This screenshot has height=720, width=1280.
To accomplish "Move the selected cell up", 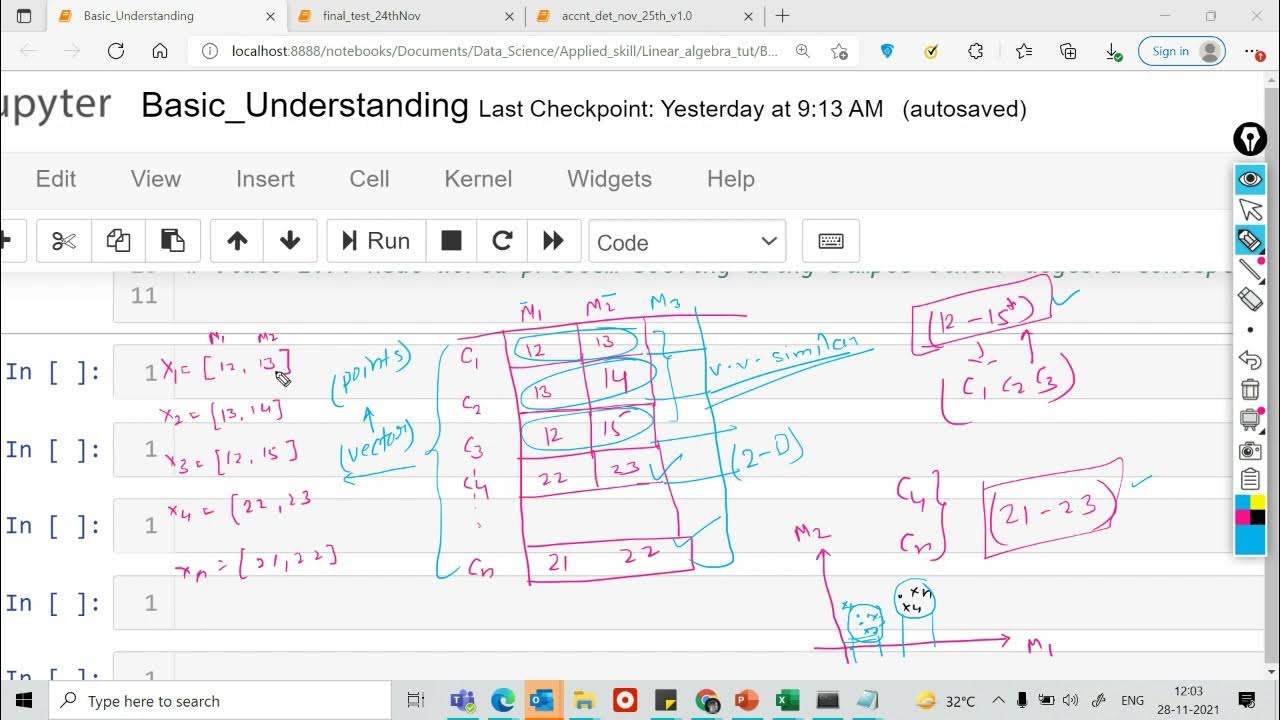I will click(x=237, y=241).
